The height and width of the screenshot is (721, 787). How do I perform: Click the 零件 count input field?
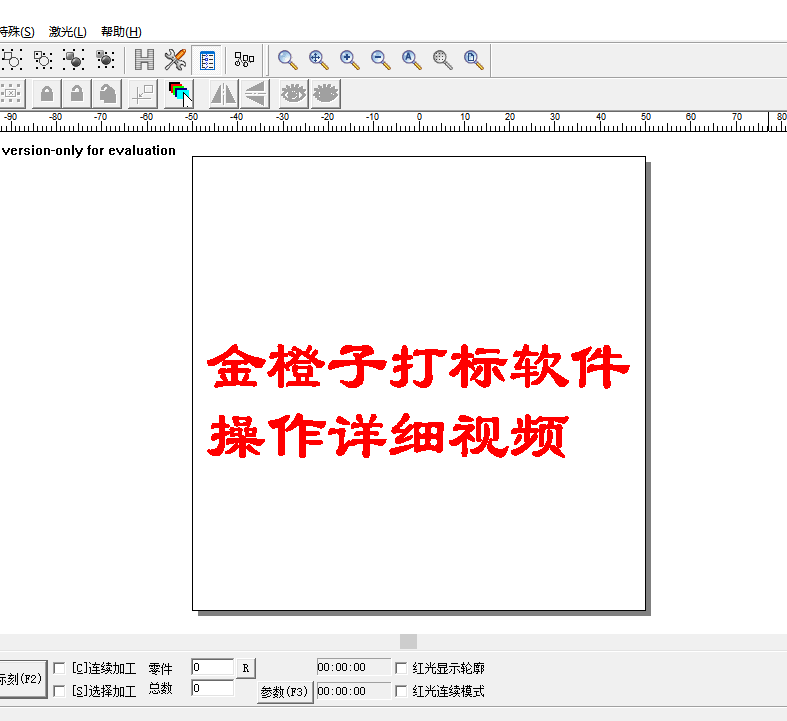click(x=212, y=667)
